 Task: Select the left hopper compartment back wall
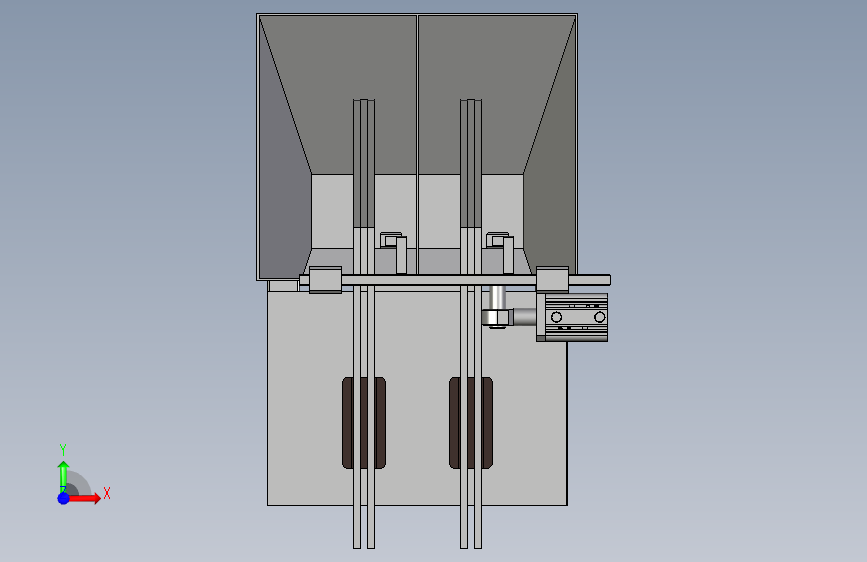pyautogui.click(x=337, y=94)
